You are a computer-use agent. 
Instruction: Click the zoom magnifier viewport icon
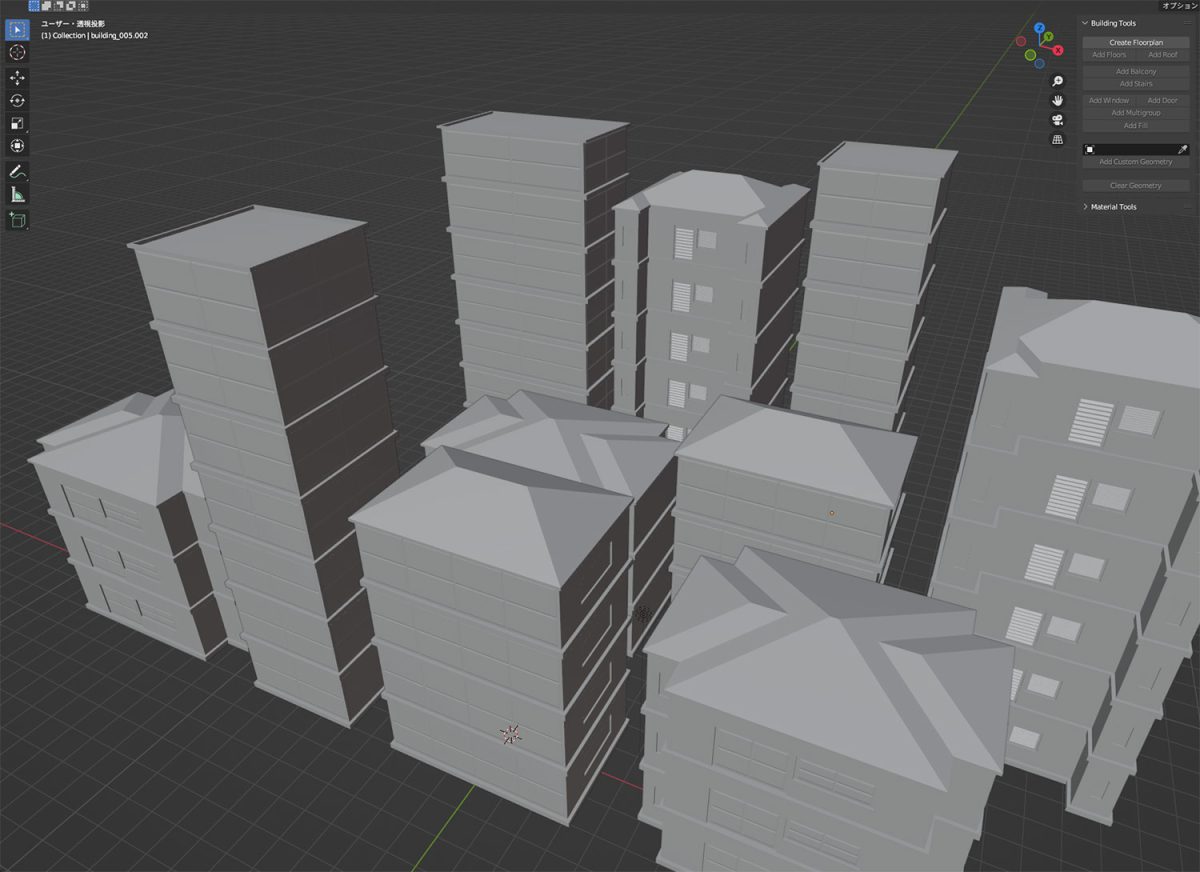point(1057,81)
